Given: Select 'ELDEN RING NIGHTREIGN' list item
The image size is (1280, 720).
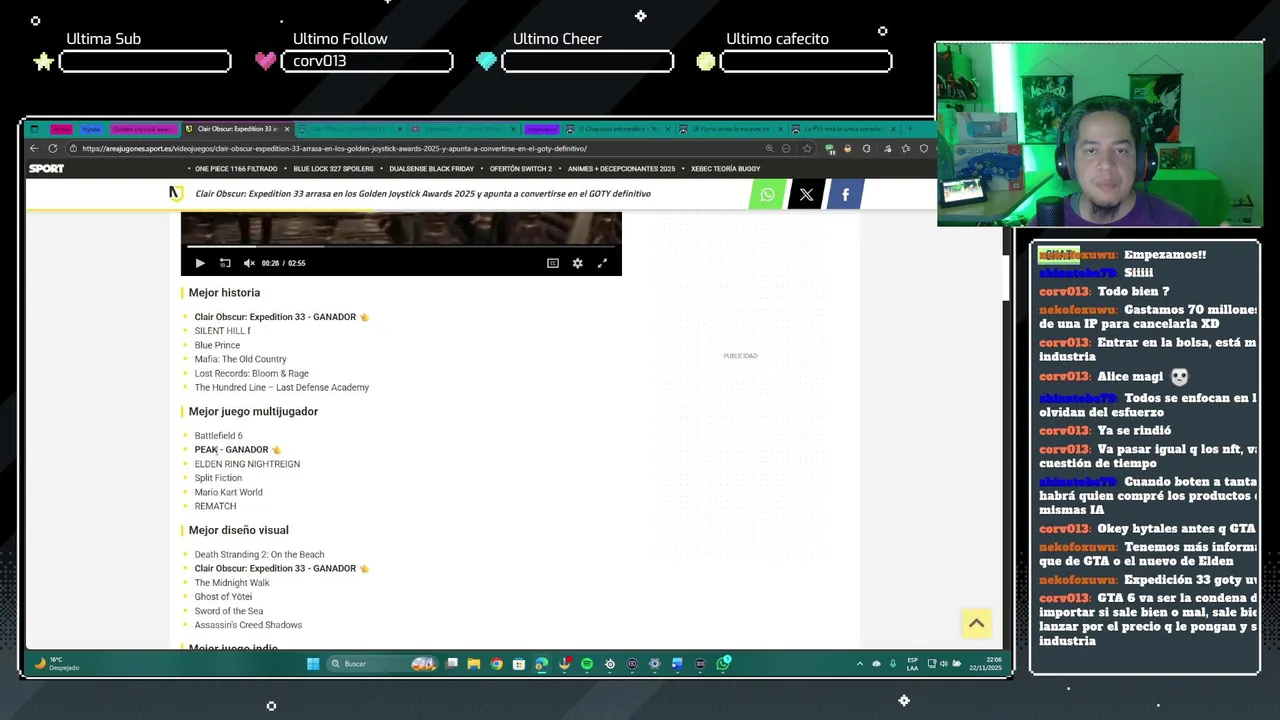Looking at the screenshot, I should tap(247, 464).
